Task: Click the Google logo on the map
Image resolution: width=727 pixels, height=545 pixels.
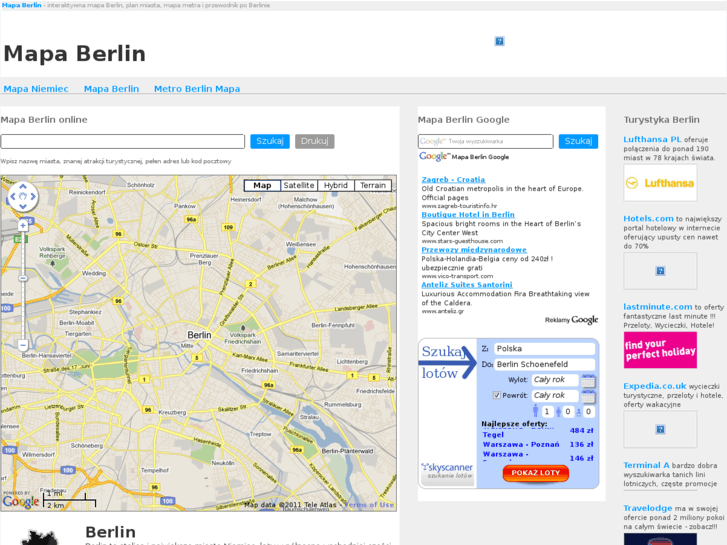Action: point(21,501)
